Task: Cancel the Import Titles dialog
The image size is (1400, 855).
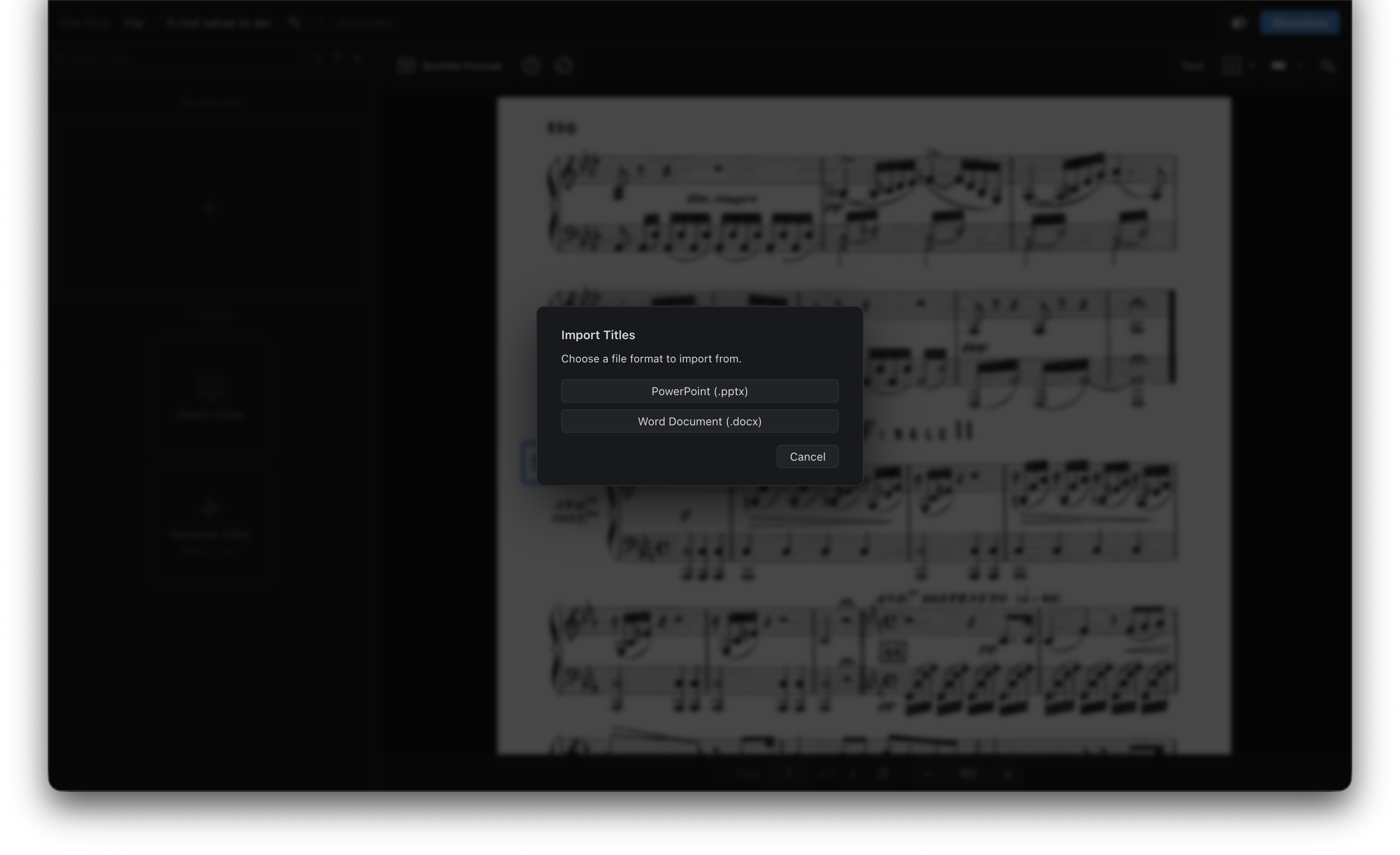Action: pyautogui.click(x=807, y=457)
